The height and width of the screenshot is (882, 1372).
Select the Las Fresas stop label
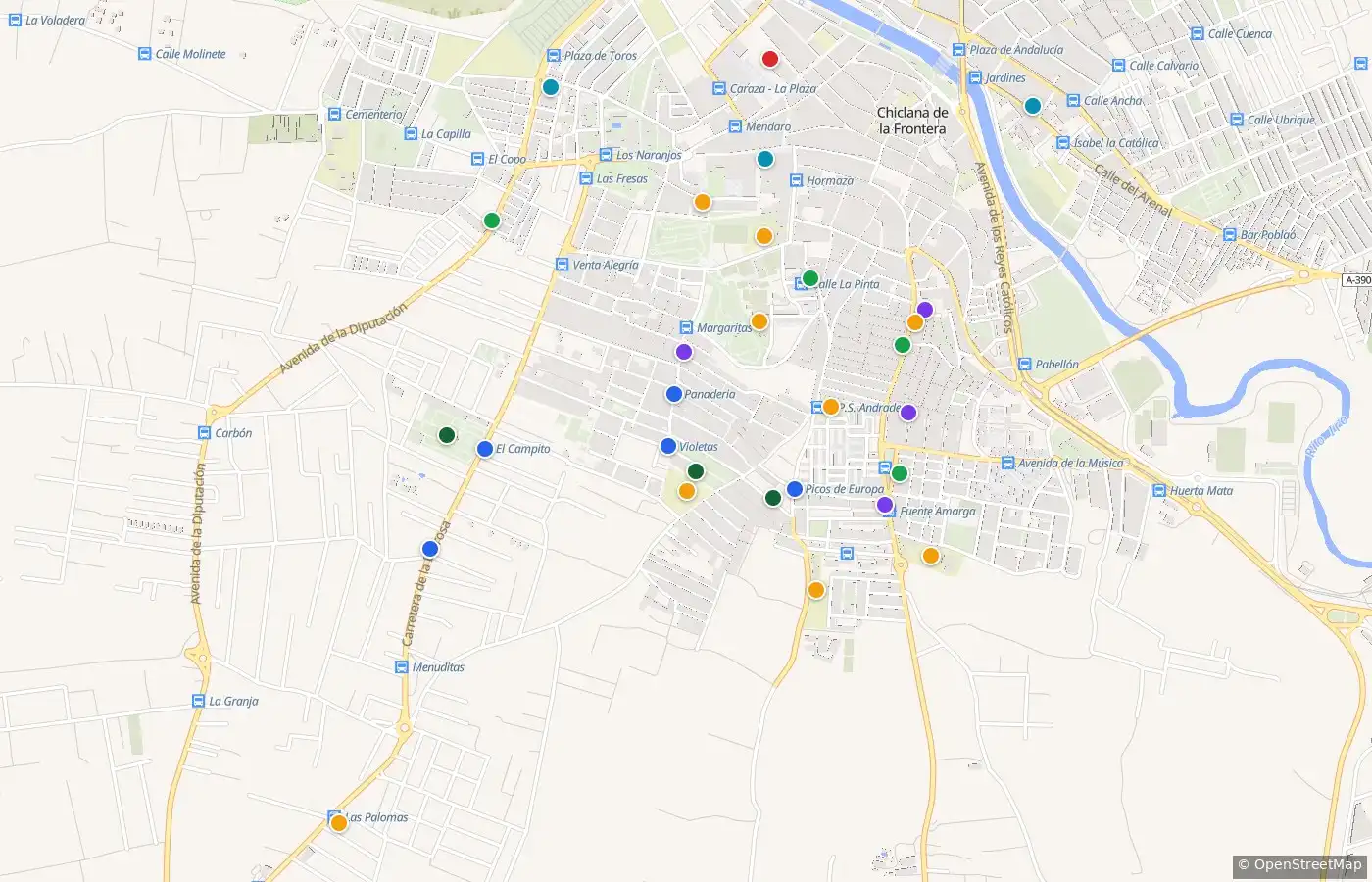pos(622,178)
